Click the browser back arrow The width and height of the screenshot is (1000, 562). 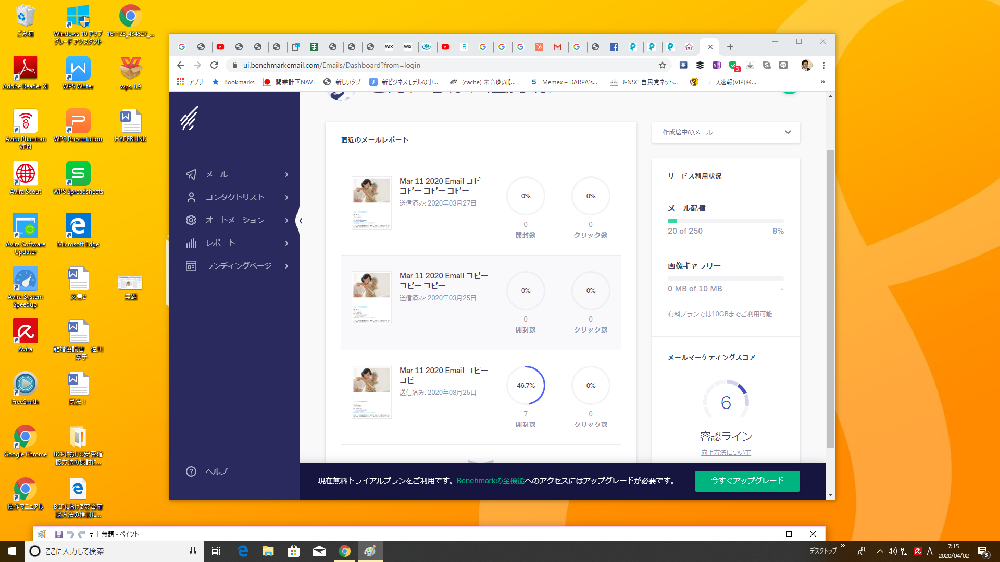(x=180, y=65)
